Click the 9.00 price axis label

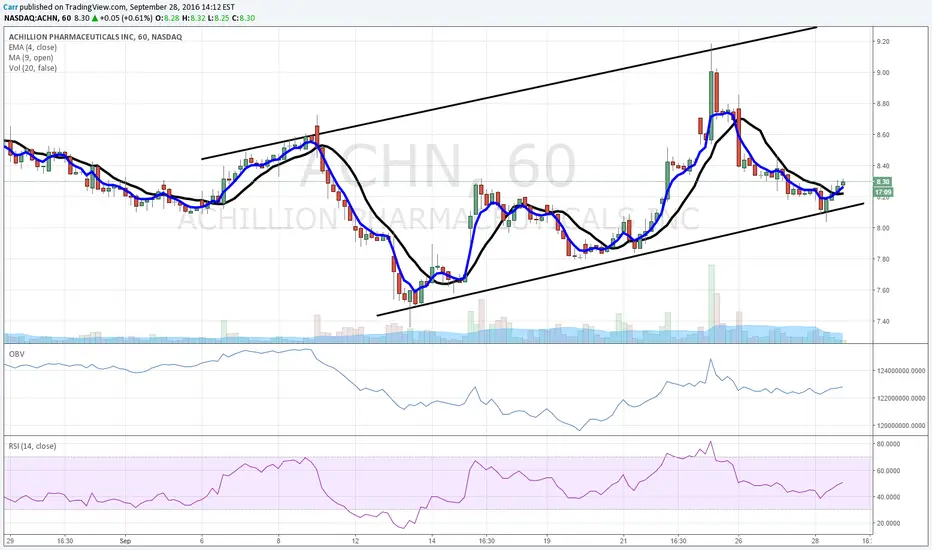click(883, 73)
